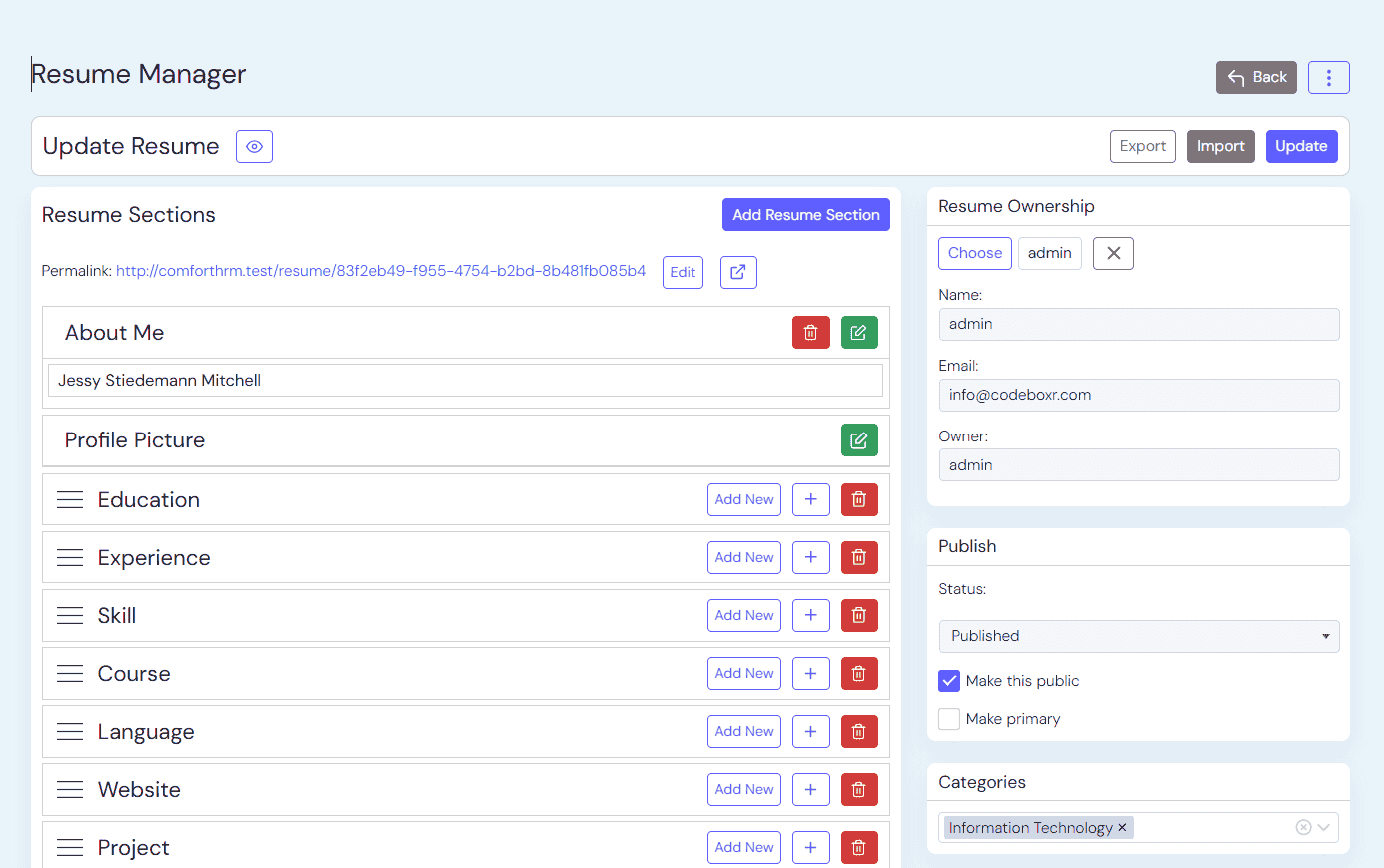Open permalink in new tab icon
This screenshot has height=868, width=1384.
tap(737, 272)
